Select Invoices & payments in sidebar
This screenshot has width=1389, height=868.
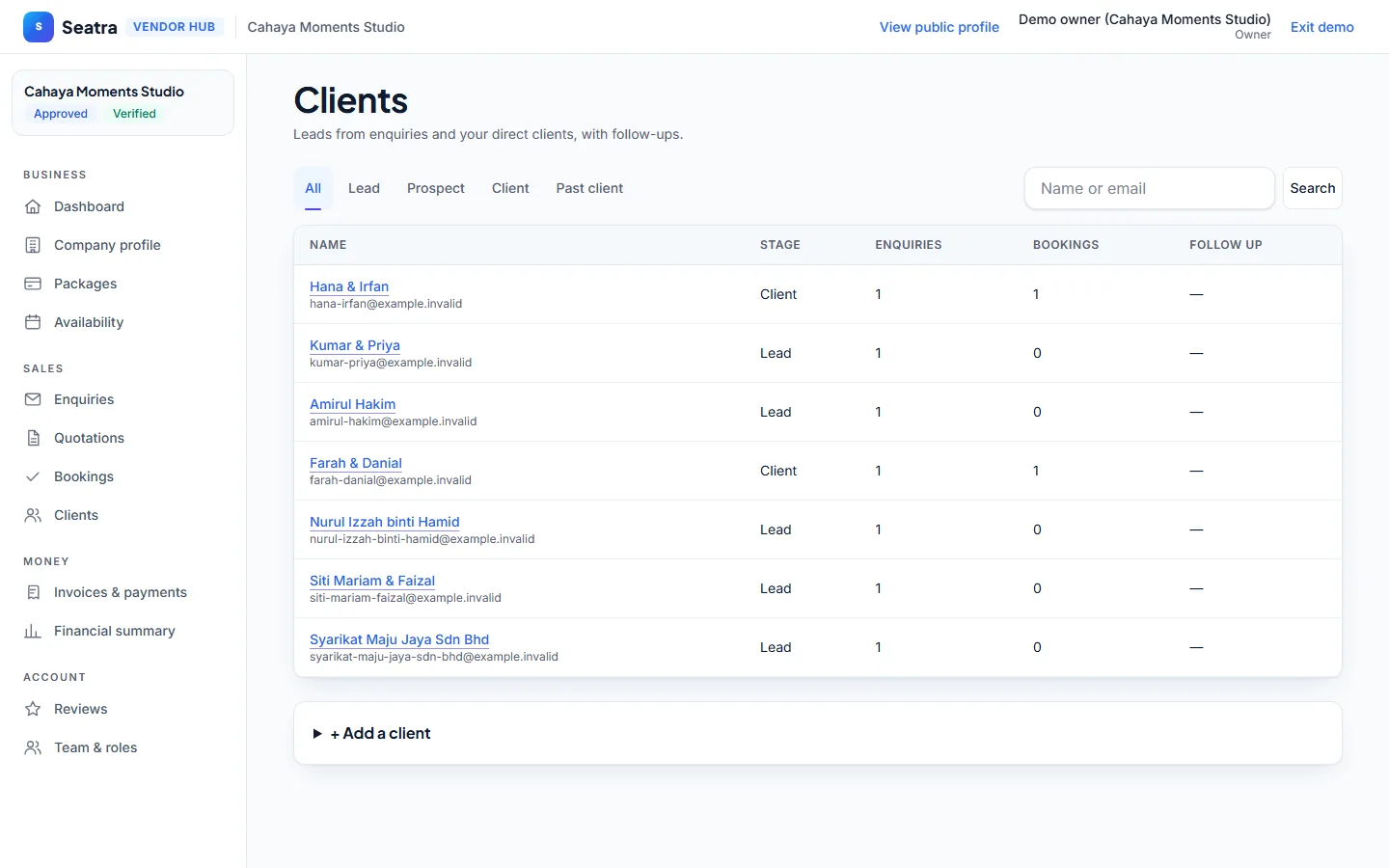pyautogui.click(x=123, y=592)
